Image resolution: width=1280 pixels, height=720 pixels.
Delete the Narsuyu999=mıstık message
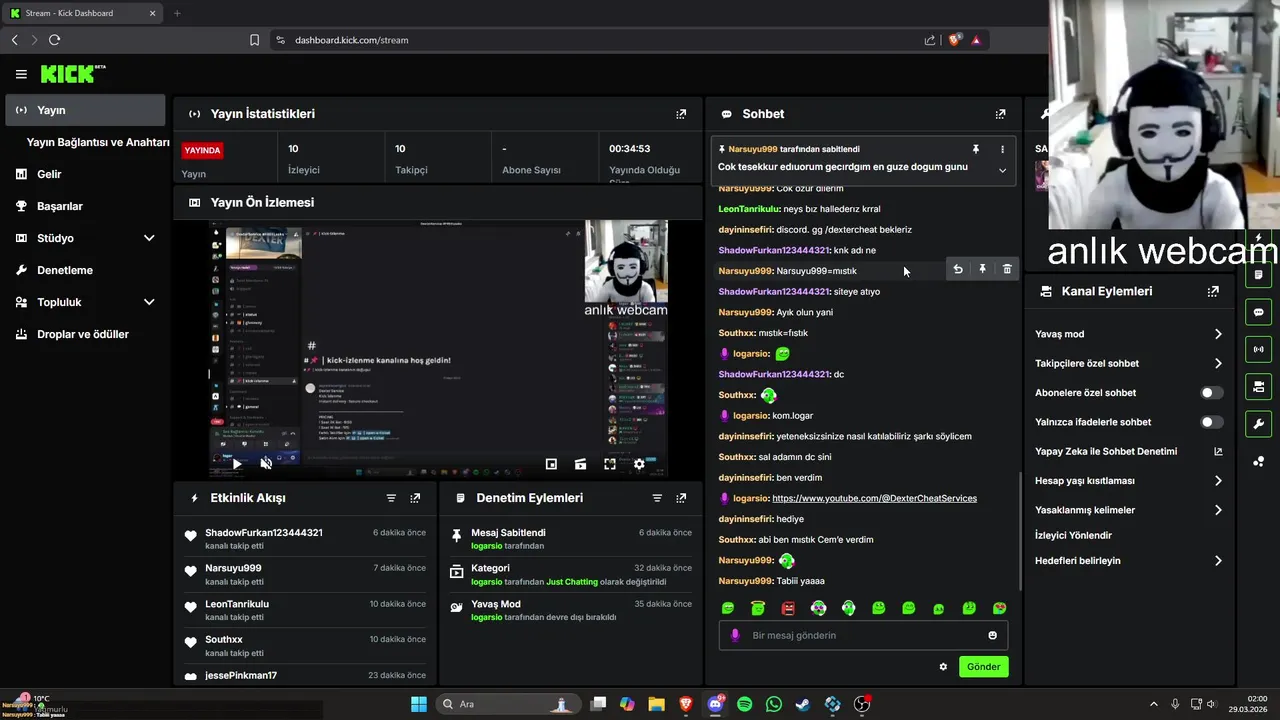tap(1007, 269)
